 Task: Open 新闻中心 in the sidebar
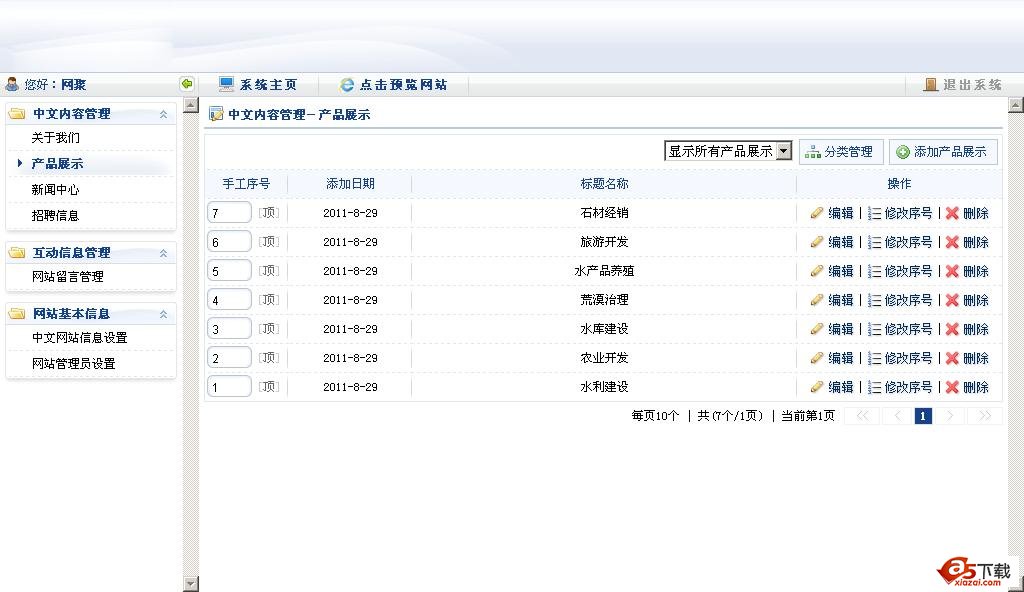point(56,189)
